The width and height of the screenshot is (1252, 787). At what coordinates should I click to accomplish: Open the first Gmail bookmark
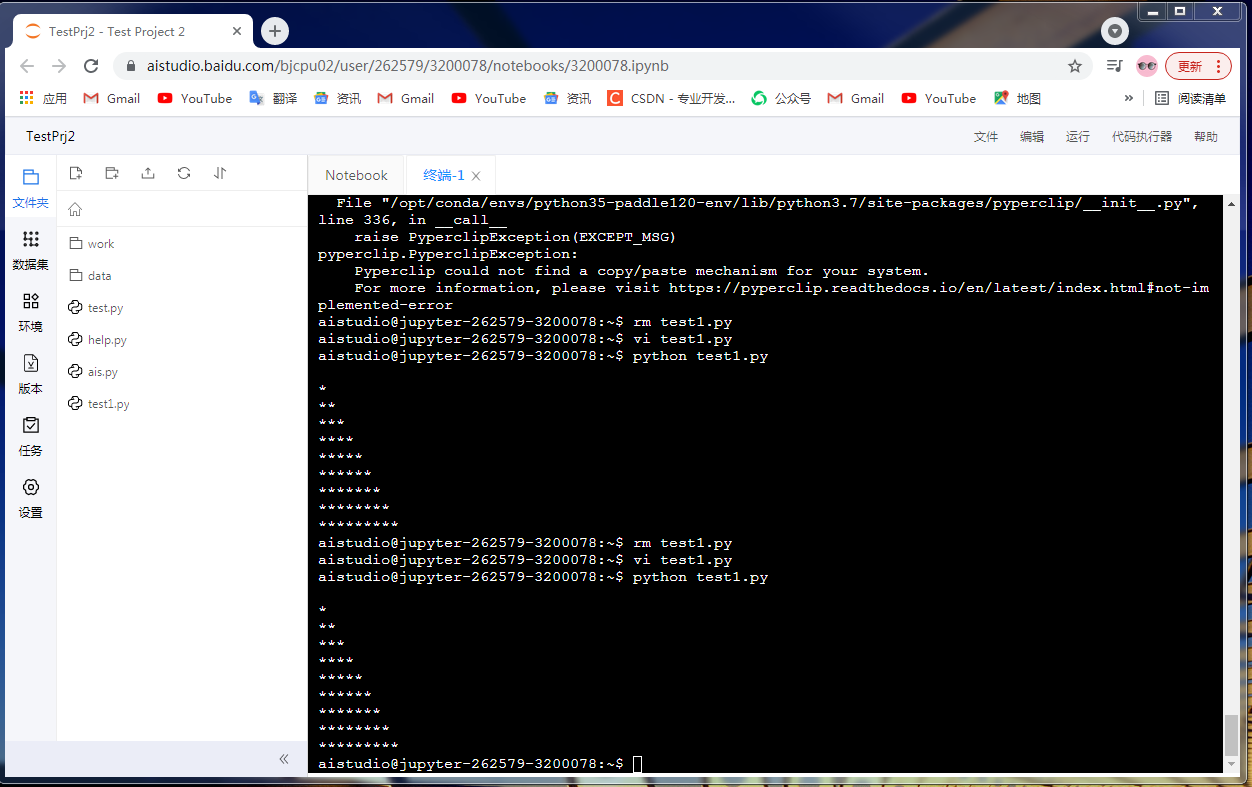(x=112, y=98)
